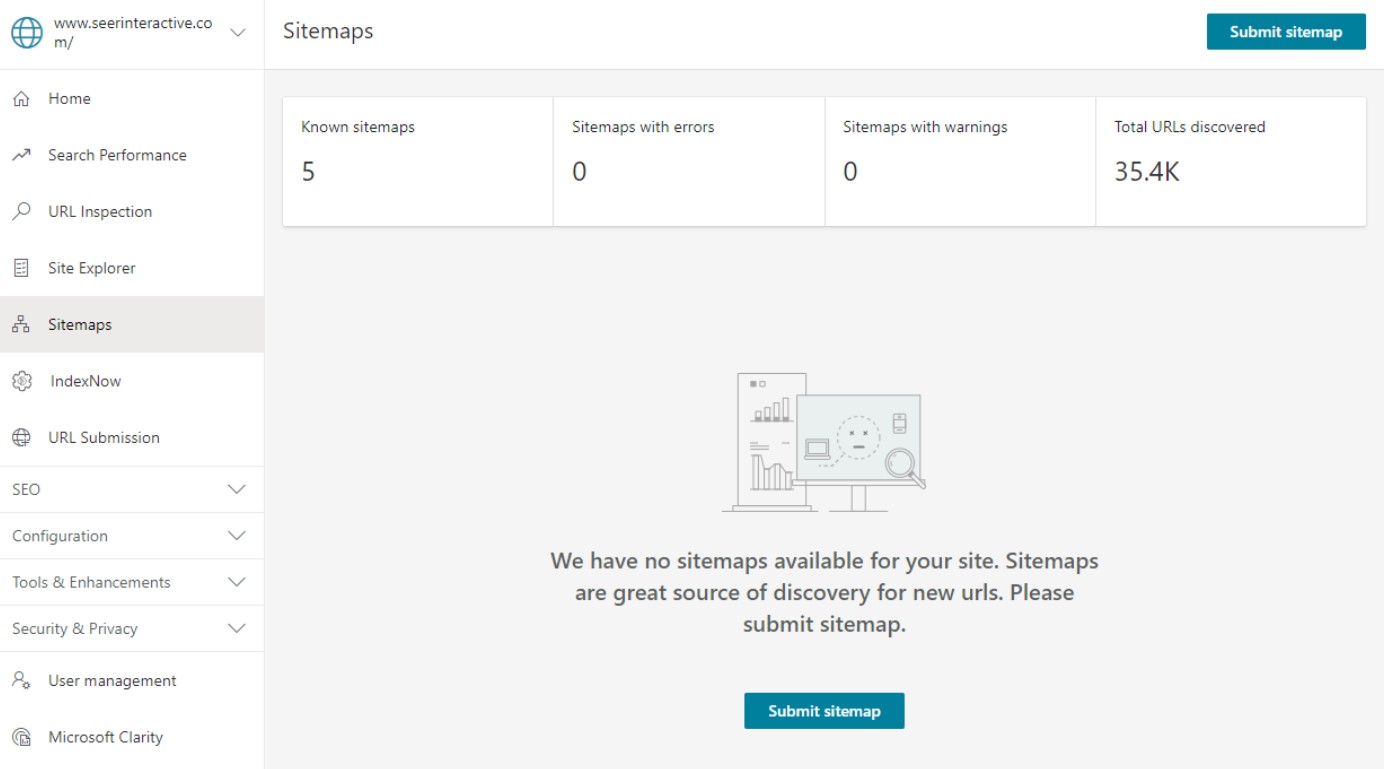Expand the SEO section

pyautogui.click(x=236, y=490)
